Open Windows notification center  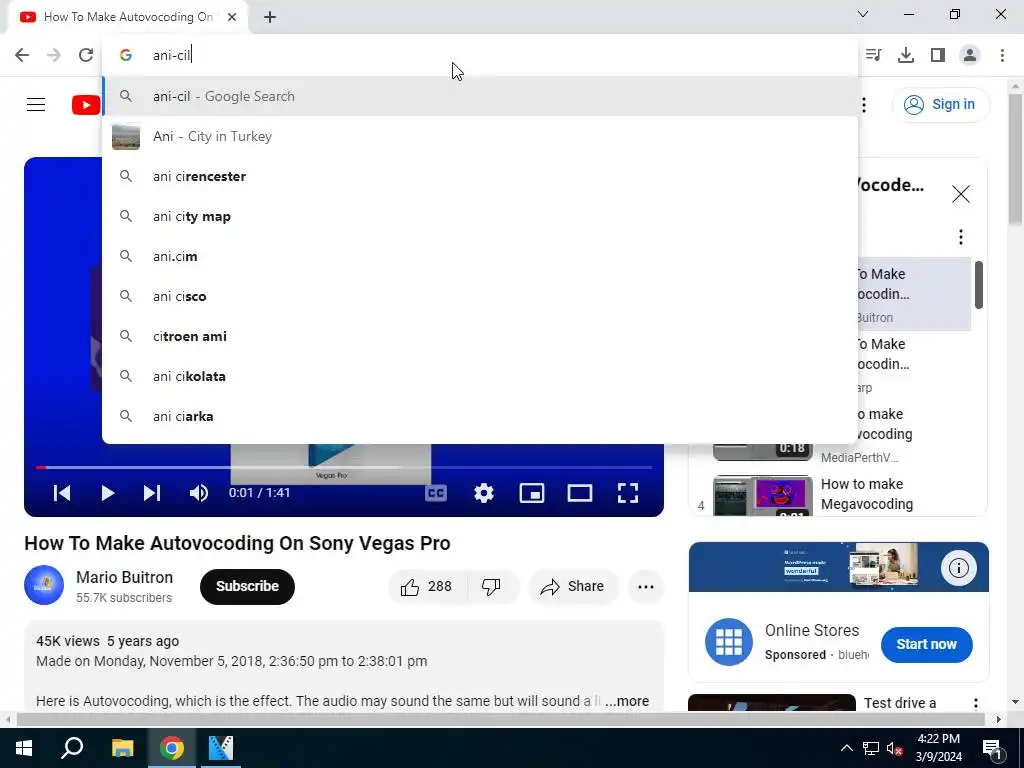[x=992, y=748]
